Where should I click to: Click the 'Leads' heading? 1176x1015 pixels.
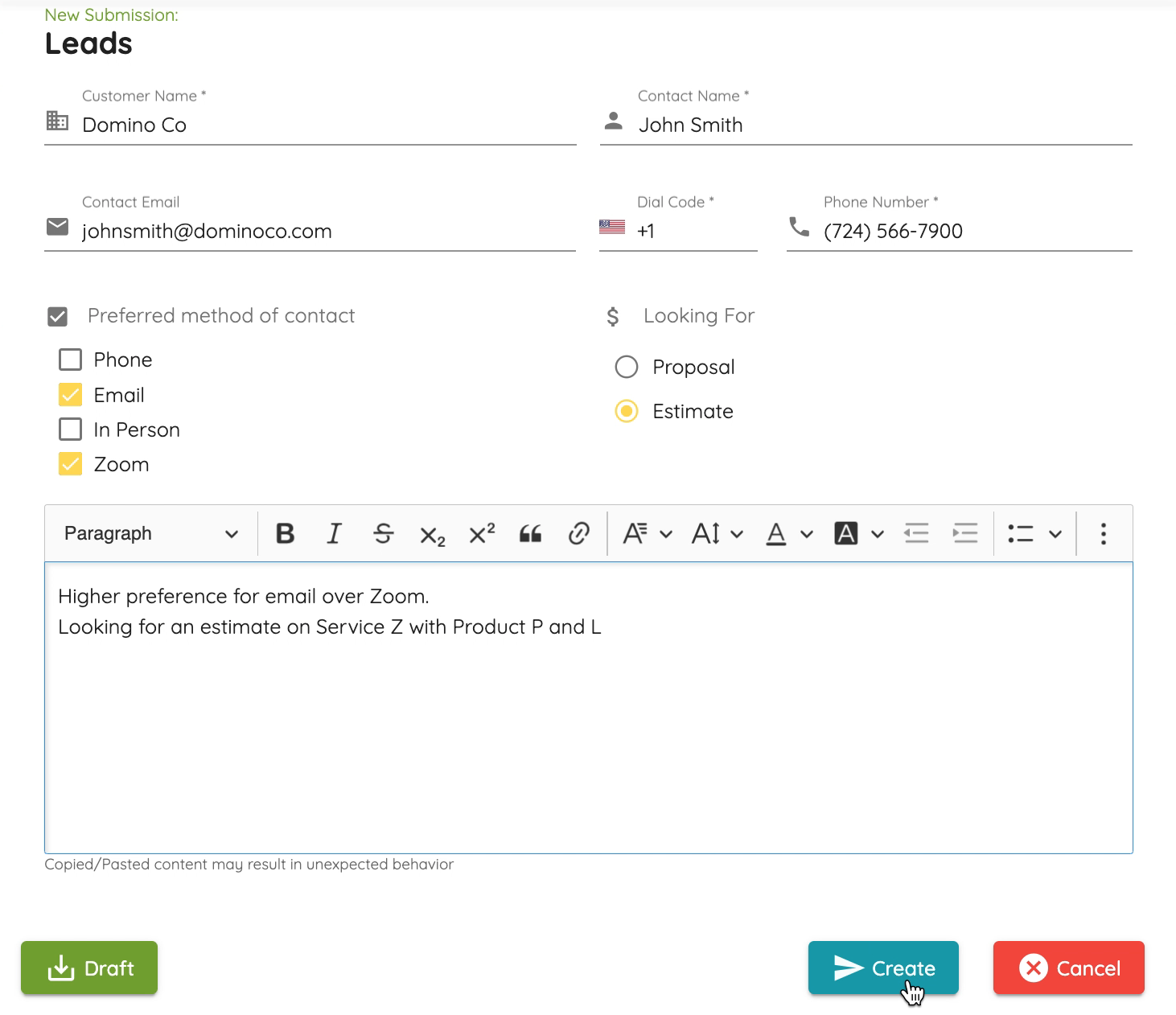(x=88, y=43)
